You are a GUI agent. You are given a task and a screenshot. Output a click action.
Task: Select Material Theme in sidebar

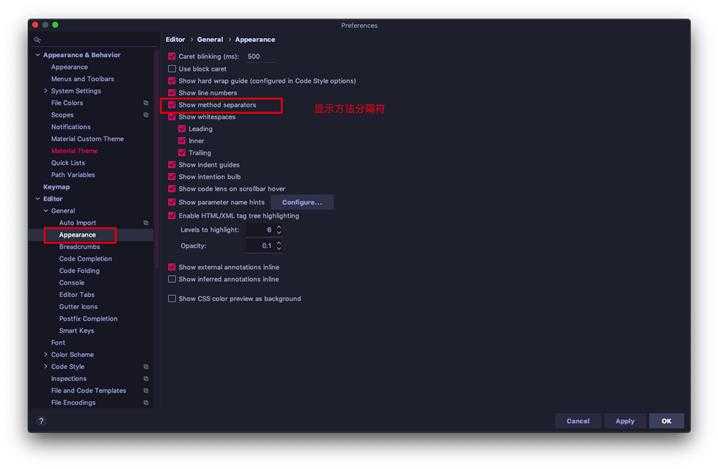74,151
